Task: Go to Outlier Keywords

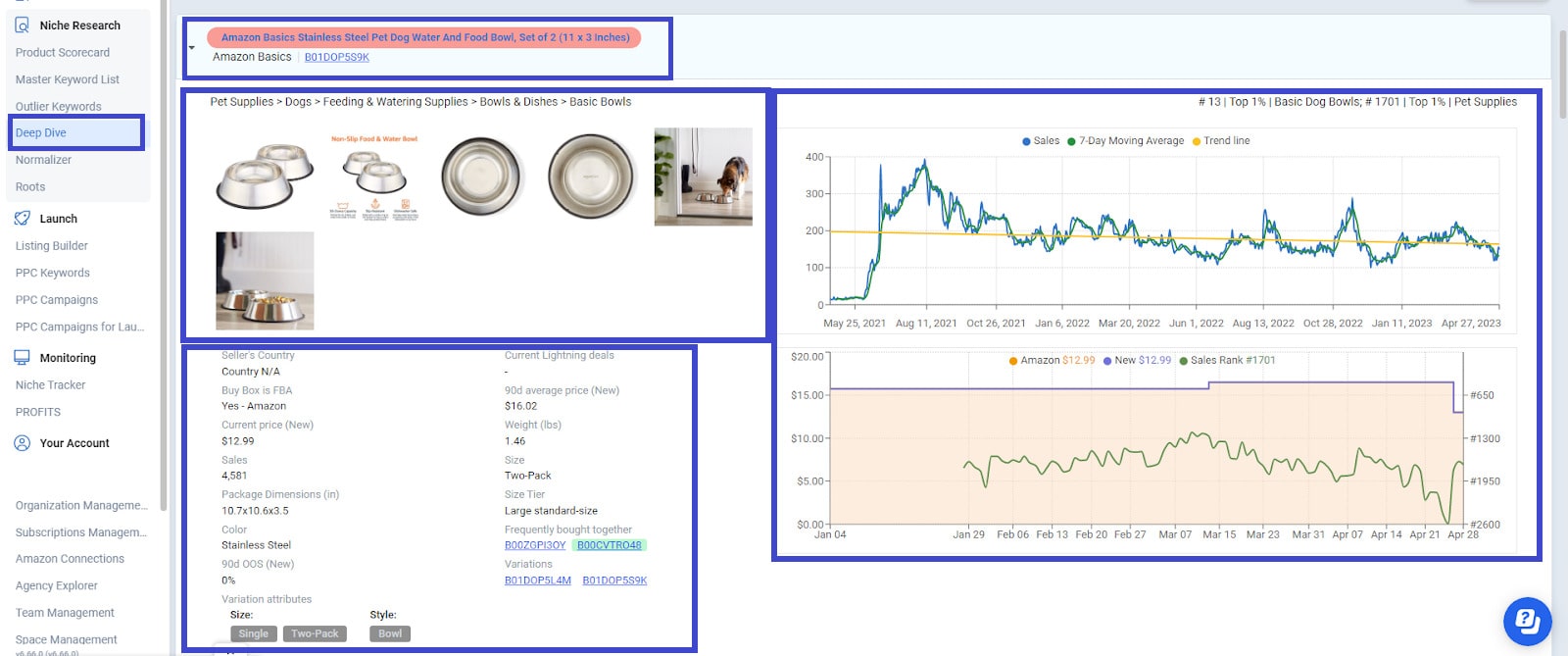Action: [x=59, y=106]
